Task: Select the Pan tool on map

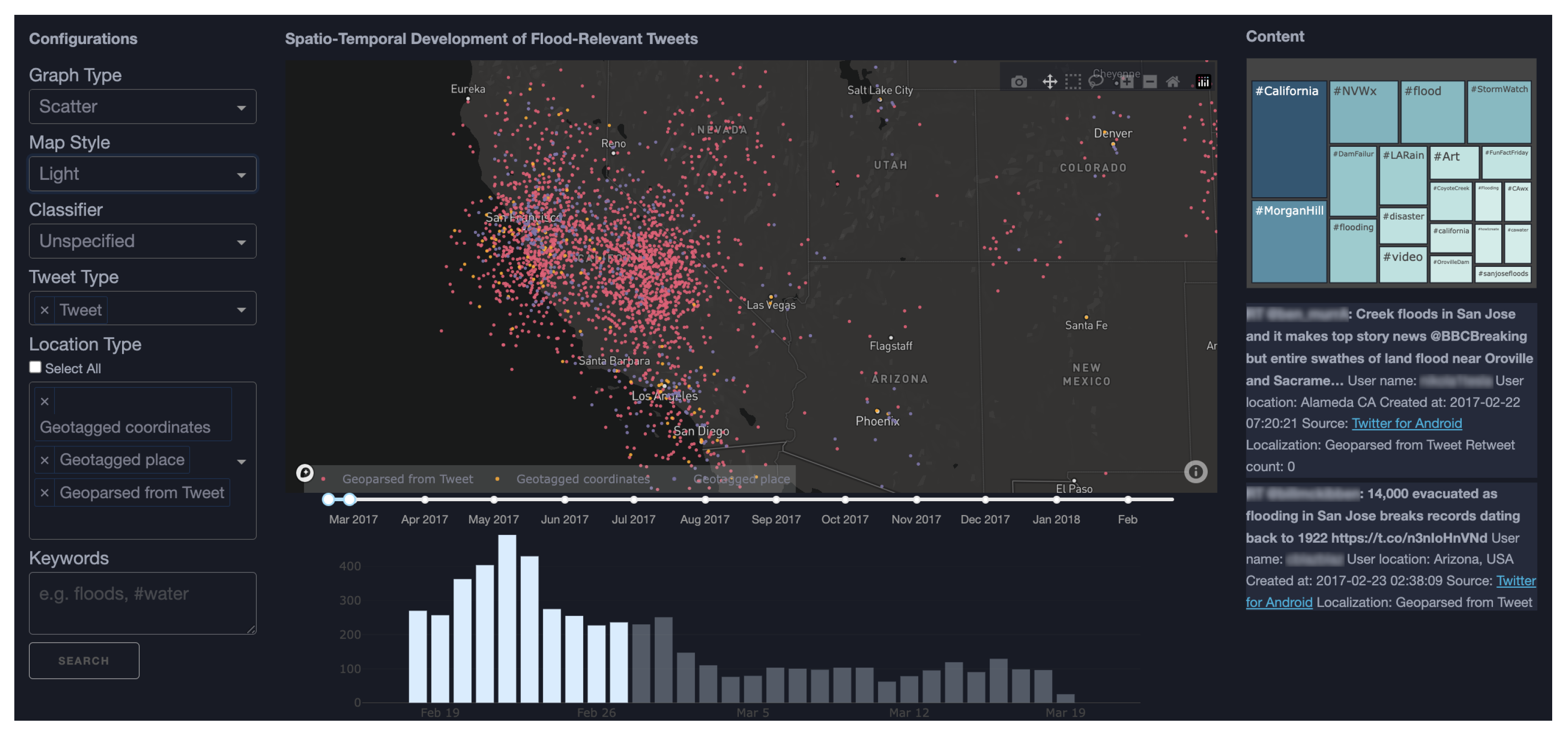Action: 1050,82
